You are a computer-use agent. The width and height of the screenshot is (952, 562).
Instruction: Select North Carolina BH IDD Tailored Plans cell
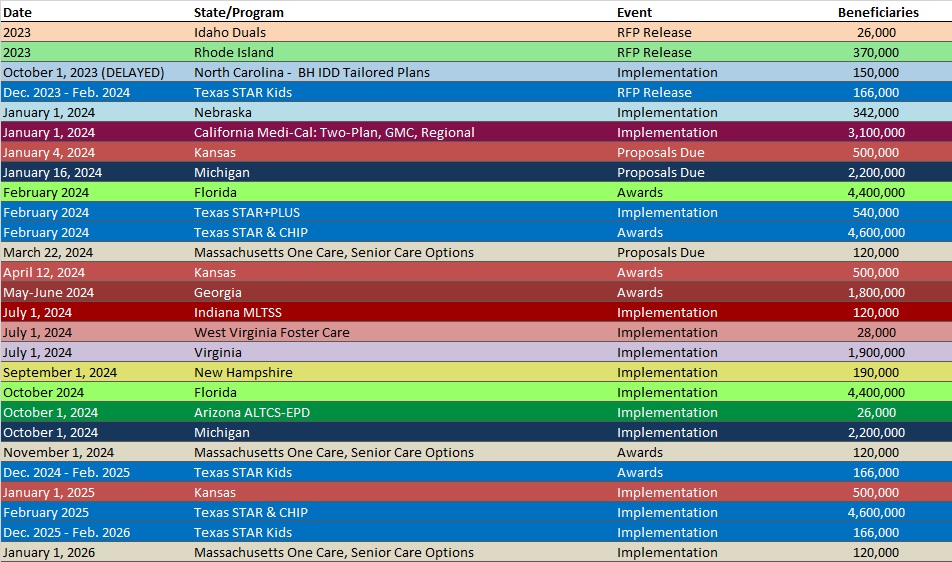[x=311, y=72]
